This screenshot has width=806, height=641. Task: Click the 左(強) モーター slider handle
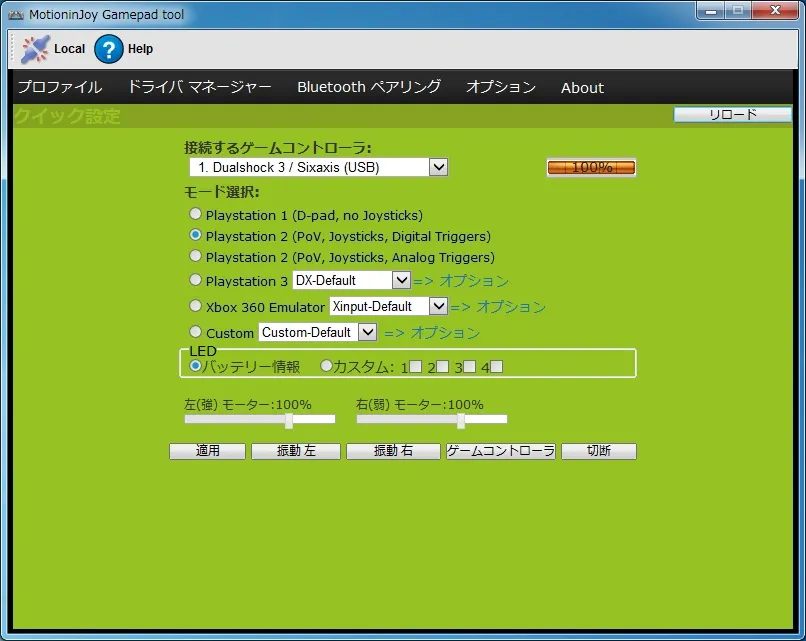[x=289, y=420]
